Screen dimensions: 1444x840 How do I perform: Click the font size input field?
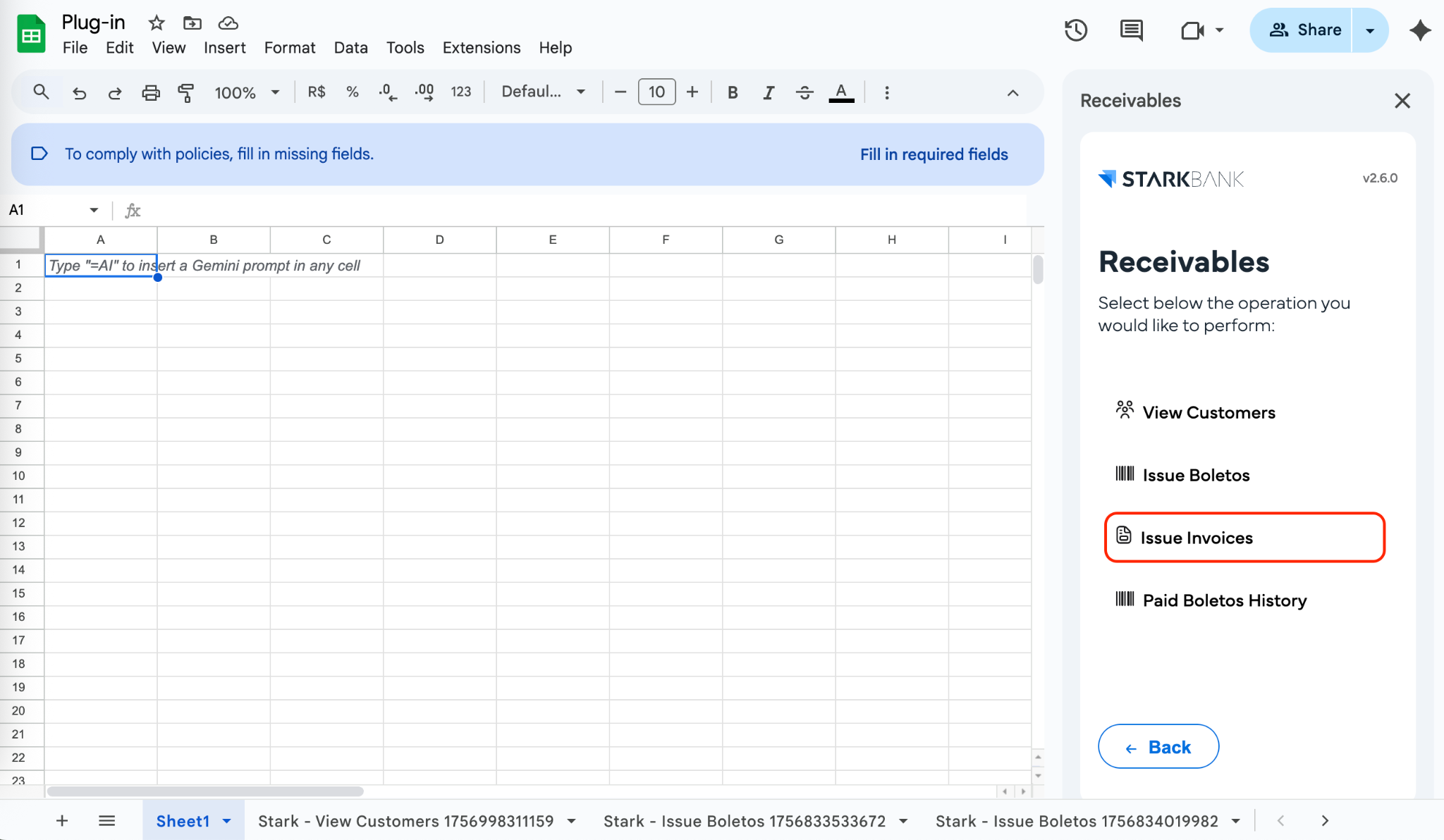pyautogui.click(x=656, y=92)
